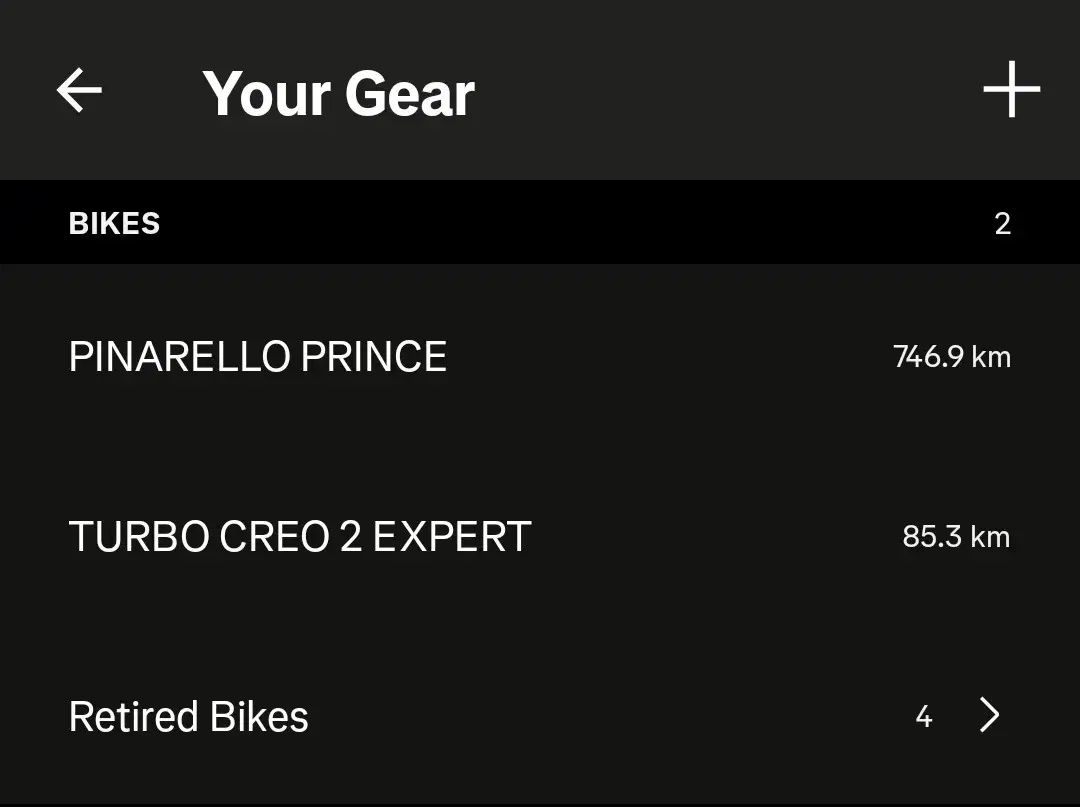Click the Your Gear page title

[338, 93]
